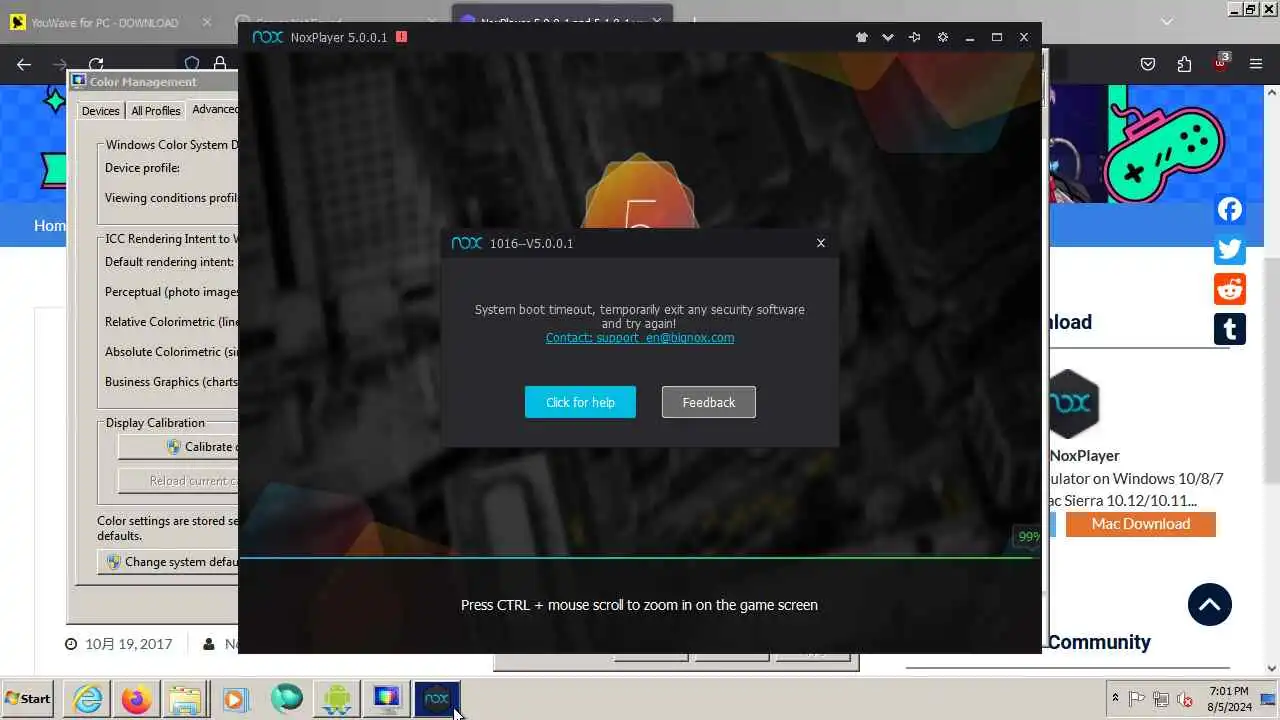Click the Feedback button
The height and width of the screenshot is (720, 1280).
click(709, 402)
